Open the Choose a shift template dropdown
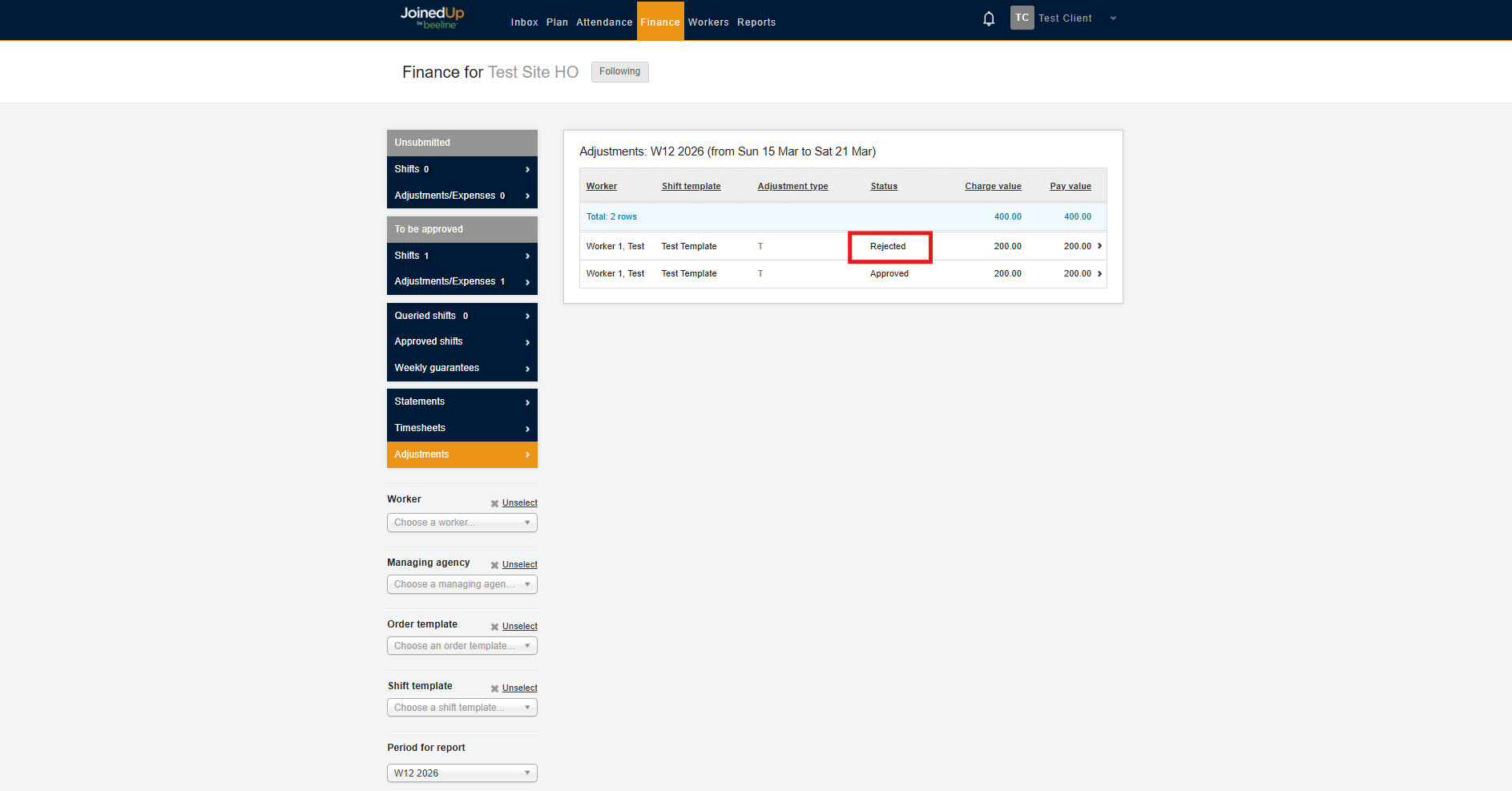1512x791 pixels. [462, 708]
